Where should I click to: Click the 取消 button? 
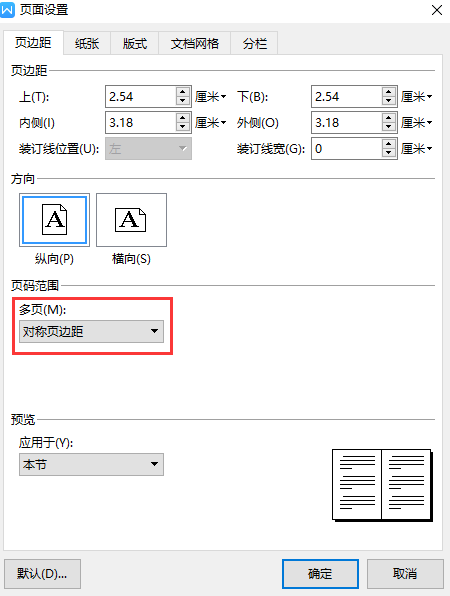tap(405, 573)
